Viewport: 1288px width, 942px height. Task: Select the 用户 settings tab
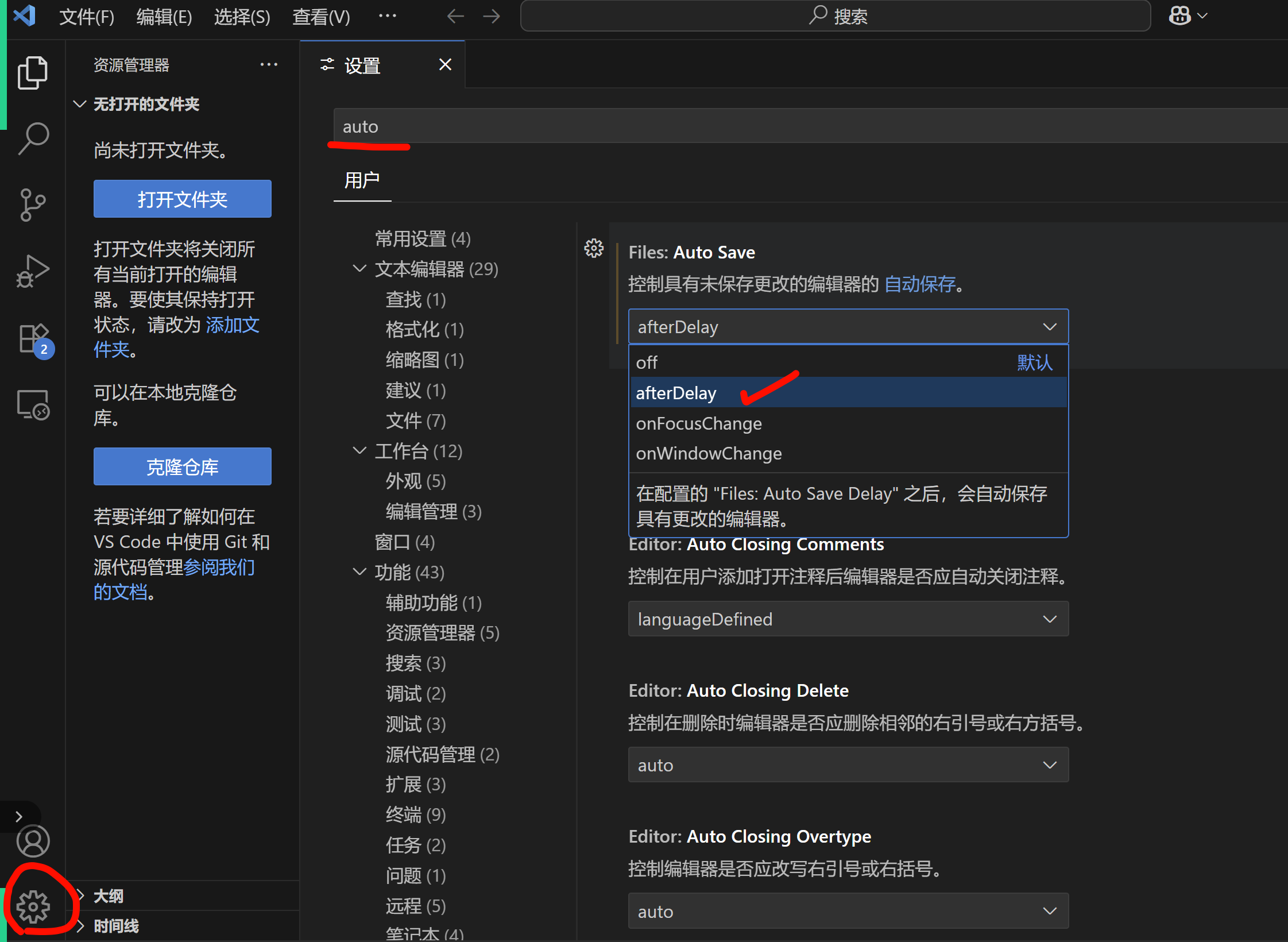(x=362, y=180)
